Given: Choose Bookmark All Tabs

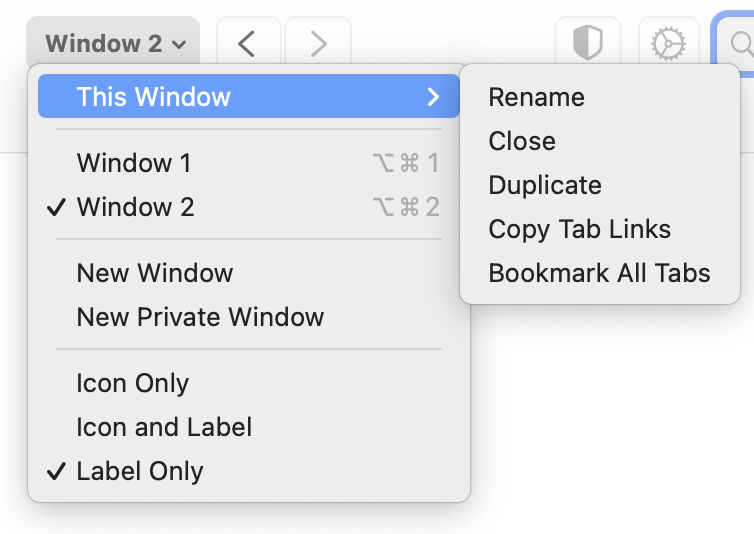Looking at the screenshot, I should (x=599, y=273).
